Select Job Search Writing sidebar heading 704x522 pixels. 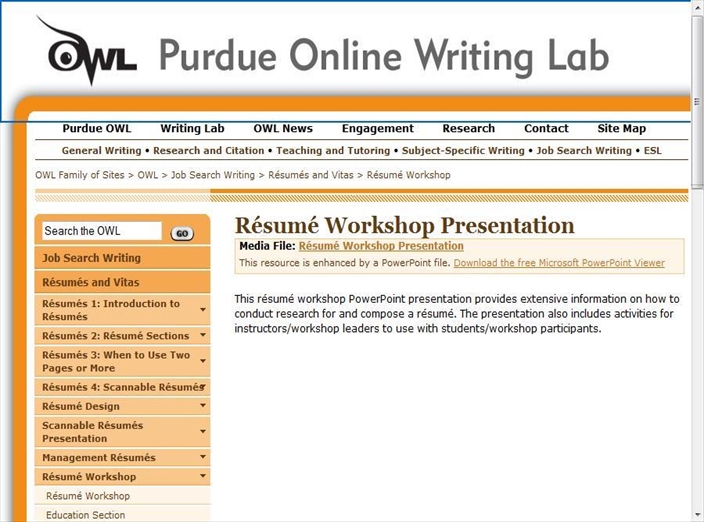pos(122,258)
